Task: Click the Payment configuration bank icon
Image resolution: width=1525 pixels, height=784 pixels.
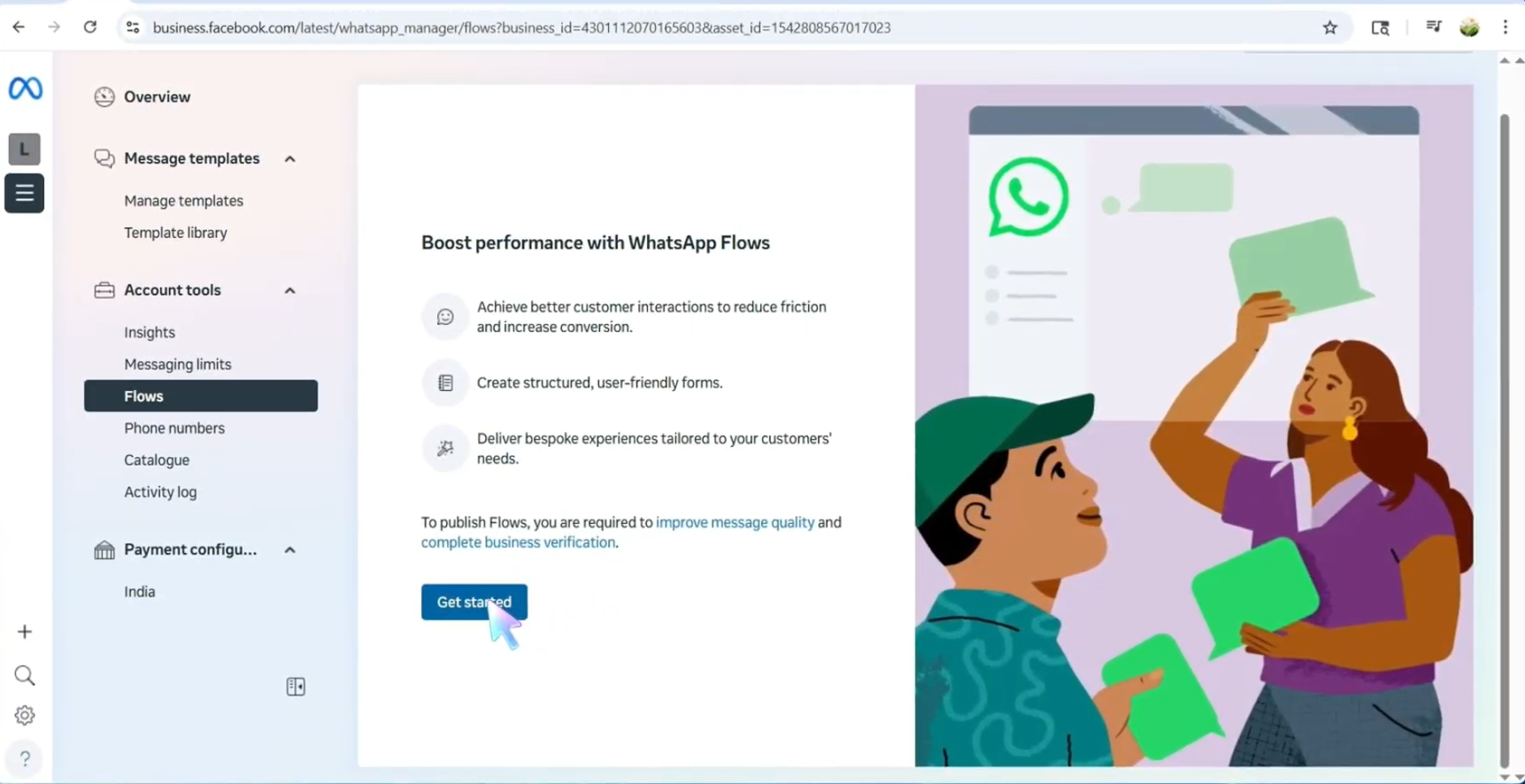Action: (104, 550)
